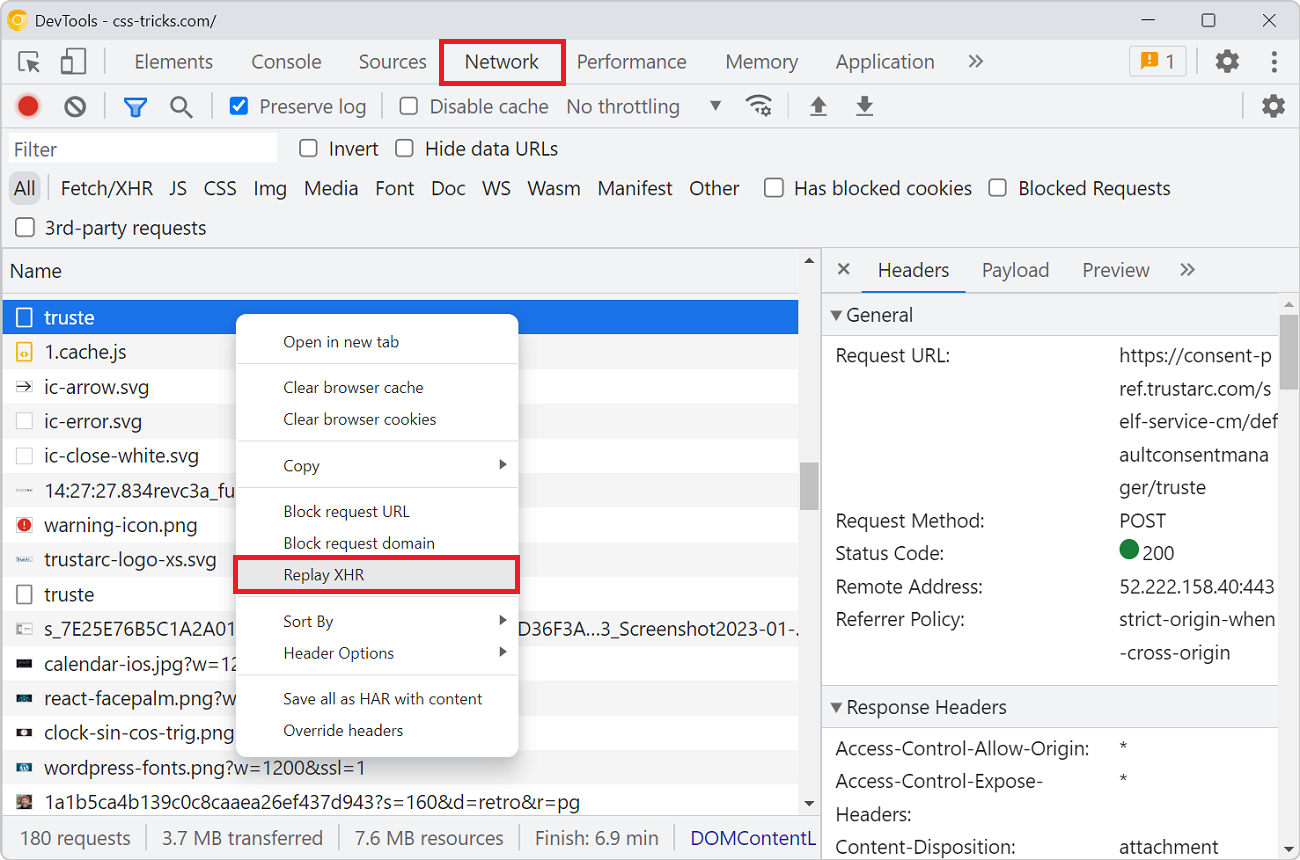The height and width of the screenshot is (860, 1300).
Task: Select the 1.cache.js script file icon
Action: tap(24, 352)
